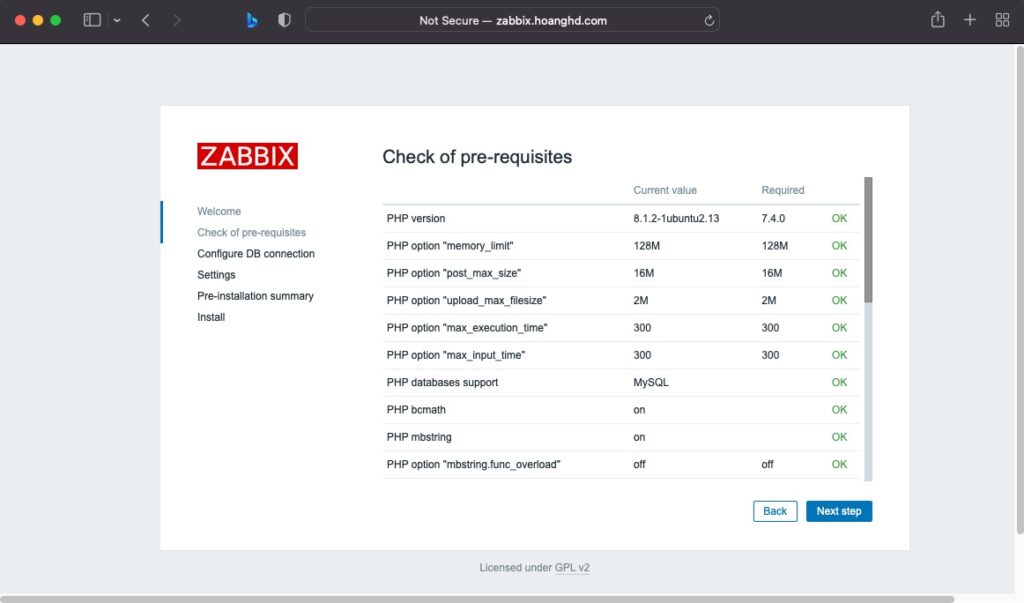Show the tab overview grid icon

1002,20
